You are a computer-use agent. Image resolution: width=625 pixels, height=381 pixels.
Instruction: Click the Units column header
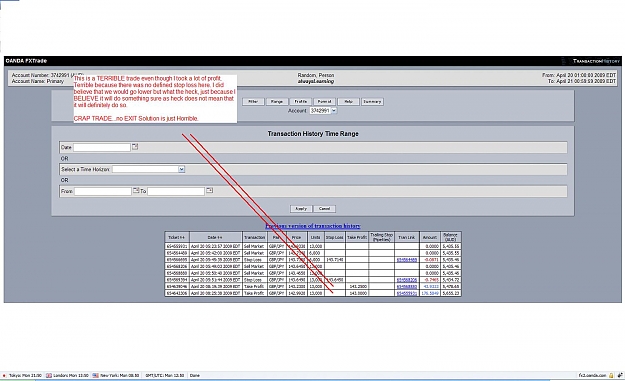click(x=316, y=237)
